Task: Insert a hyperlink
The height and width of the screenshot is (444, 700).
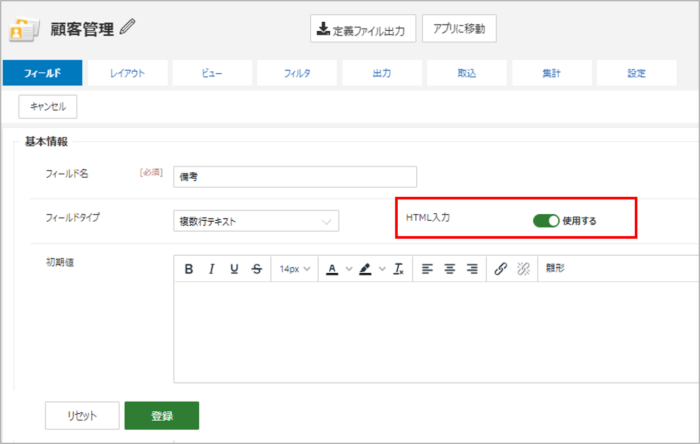Action: pos(500,269)
